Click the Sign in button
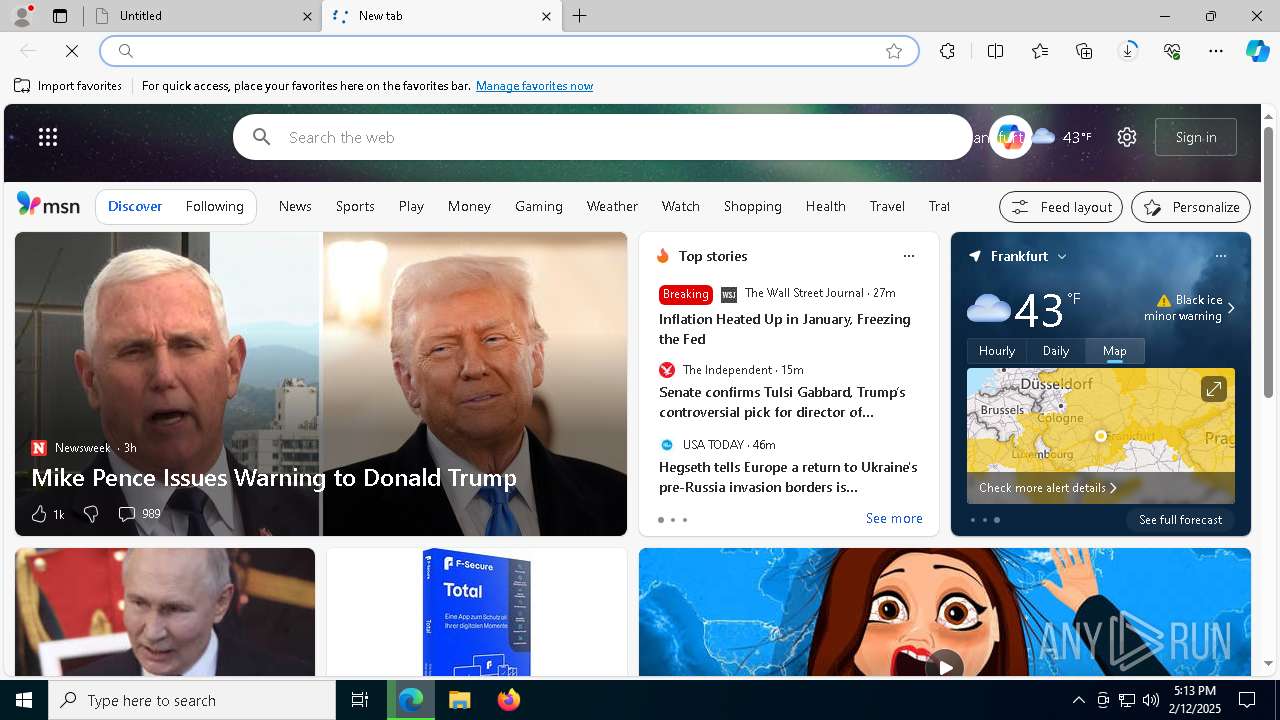Viewport: 1280px width, 720px height. [x=1196, y=137]
